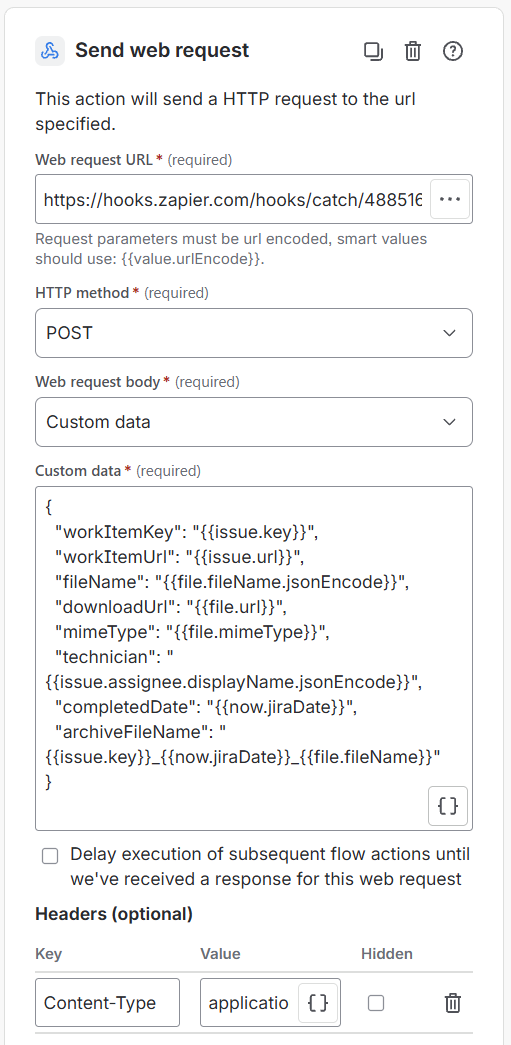Open help for Send web request
511x1045 pixels.
click(x=453, y=51)
